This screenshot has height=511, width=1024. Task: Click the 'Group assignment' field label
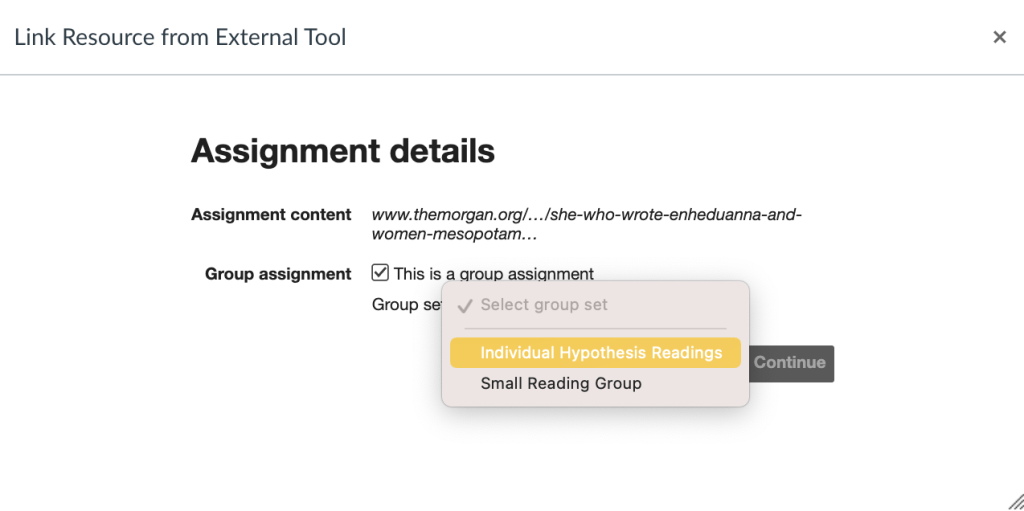pyautogui.click(x=278, y=274)
